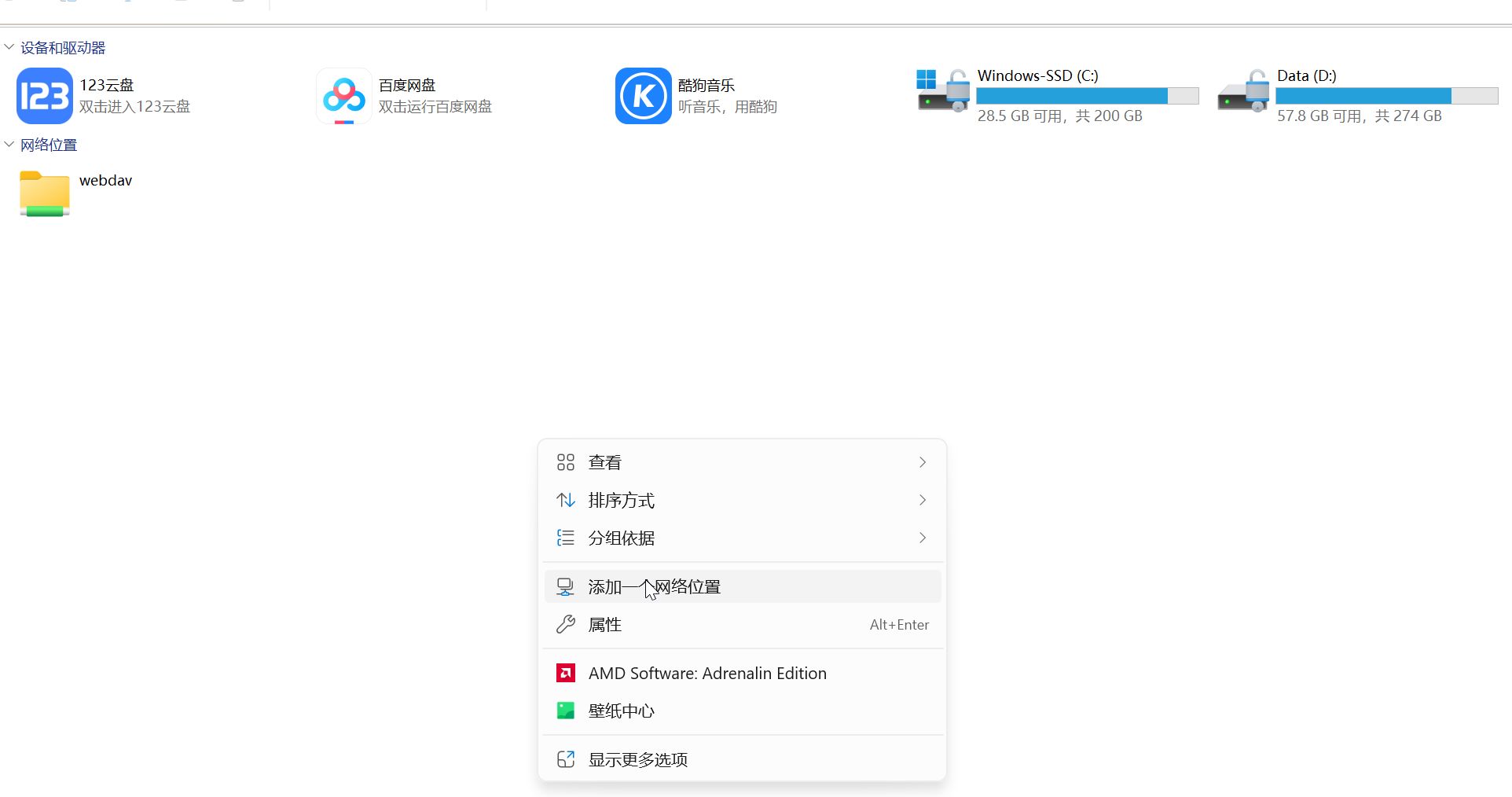Click the 设备和驱动器 group header text

click(63, 48)
